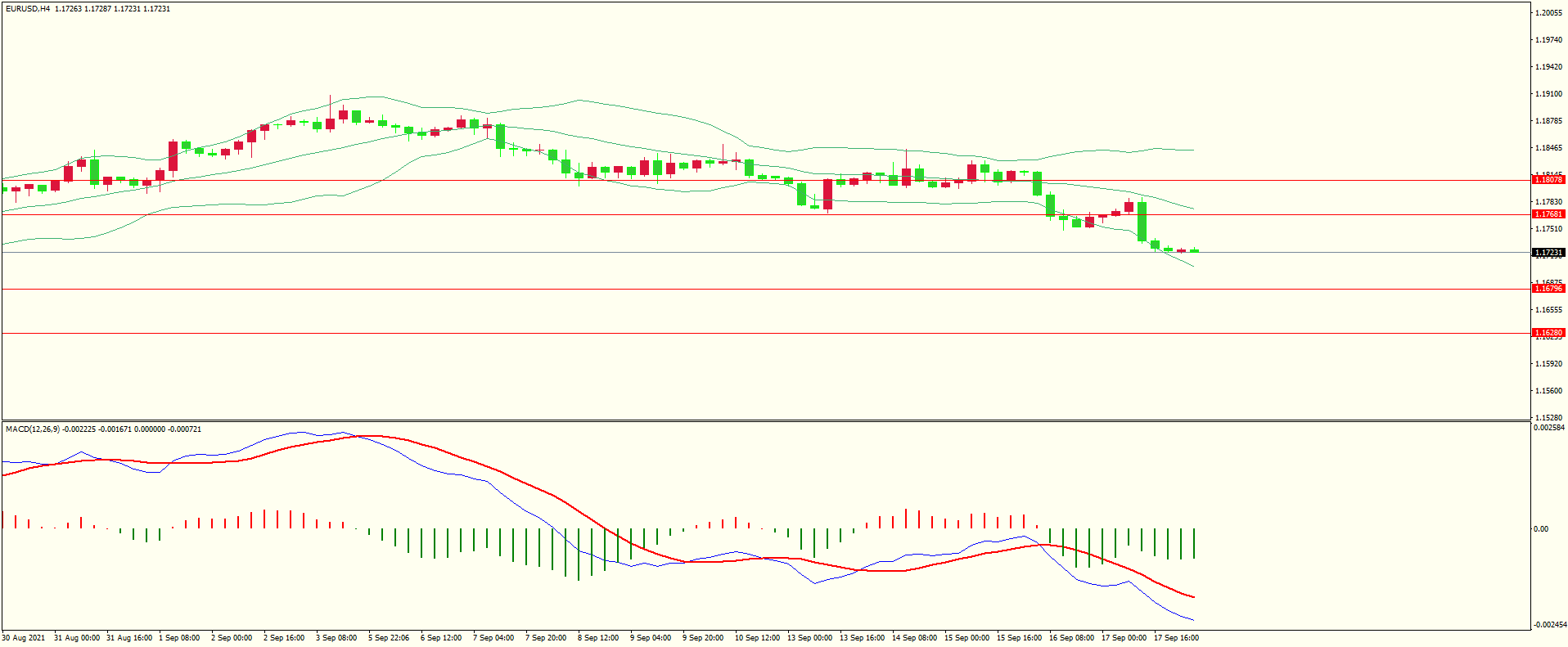Click the 5 Sep 22:06 time label
Screen dimensions: 1568x647
(389, 638)
